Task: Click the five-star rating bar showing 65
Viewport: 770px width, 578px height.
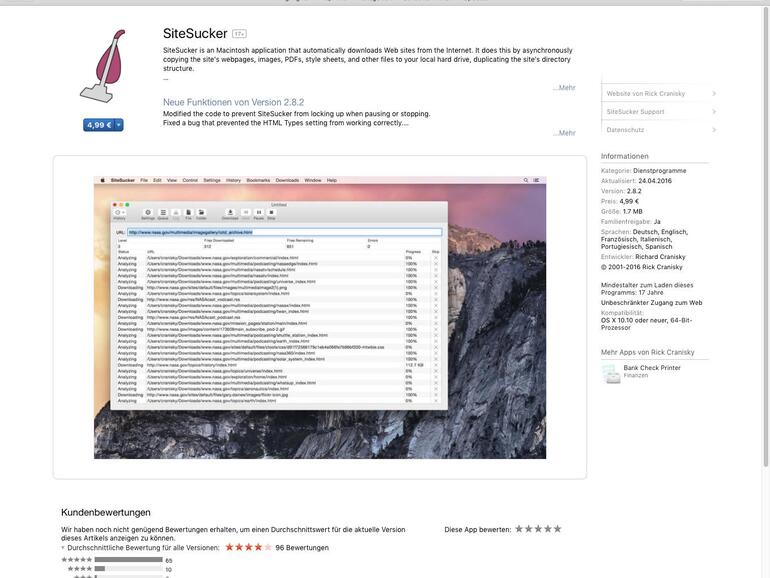Action: point(128,560)
